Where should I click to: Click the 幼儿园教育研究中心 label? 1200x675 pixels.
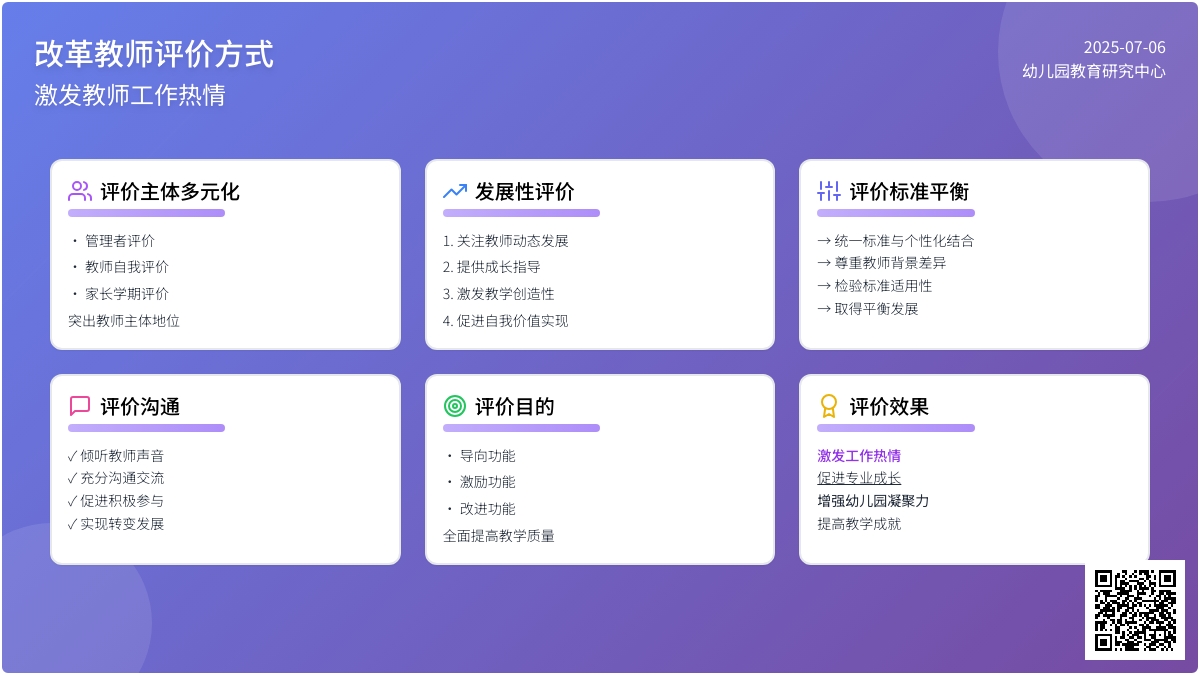[x=1094, y=71]
